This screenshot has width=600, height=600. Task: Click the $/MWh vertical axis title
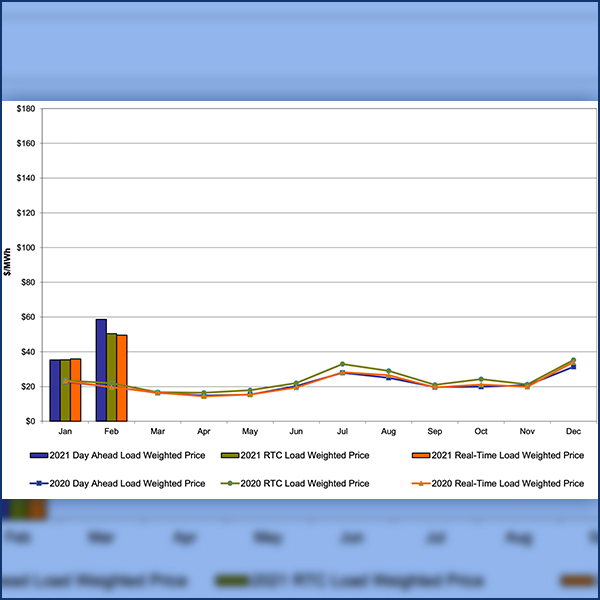[x=9, y=260]
